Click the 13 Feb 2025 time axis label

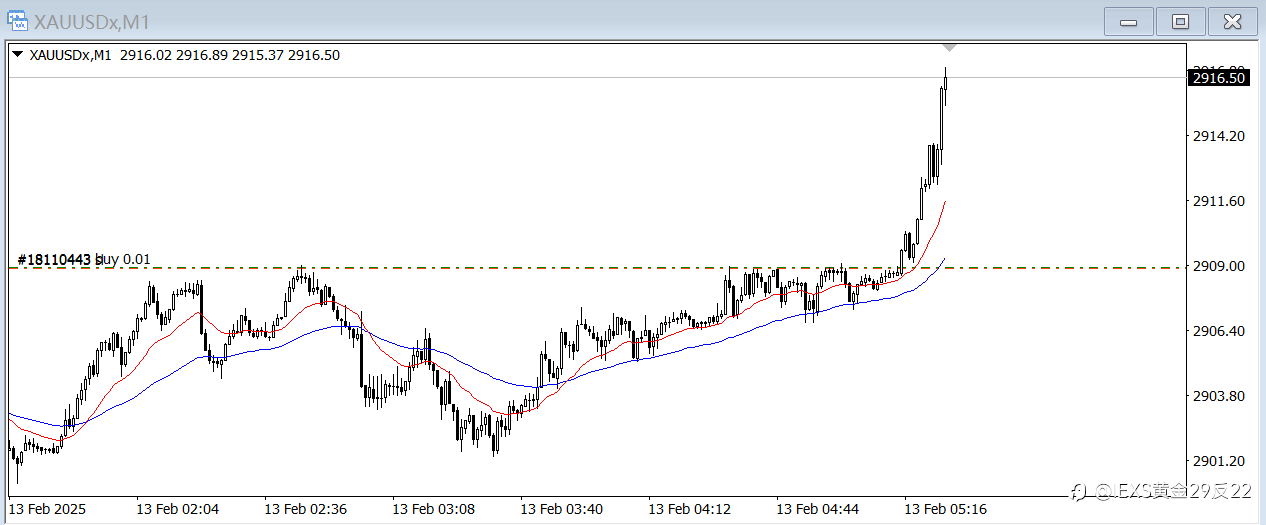47,509
